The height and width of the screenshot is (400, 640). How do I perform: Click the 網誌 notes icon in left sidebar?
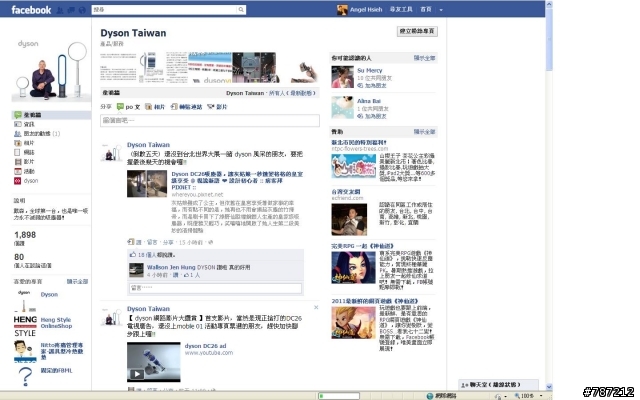(17, 152)
